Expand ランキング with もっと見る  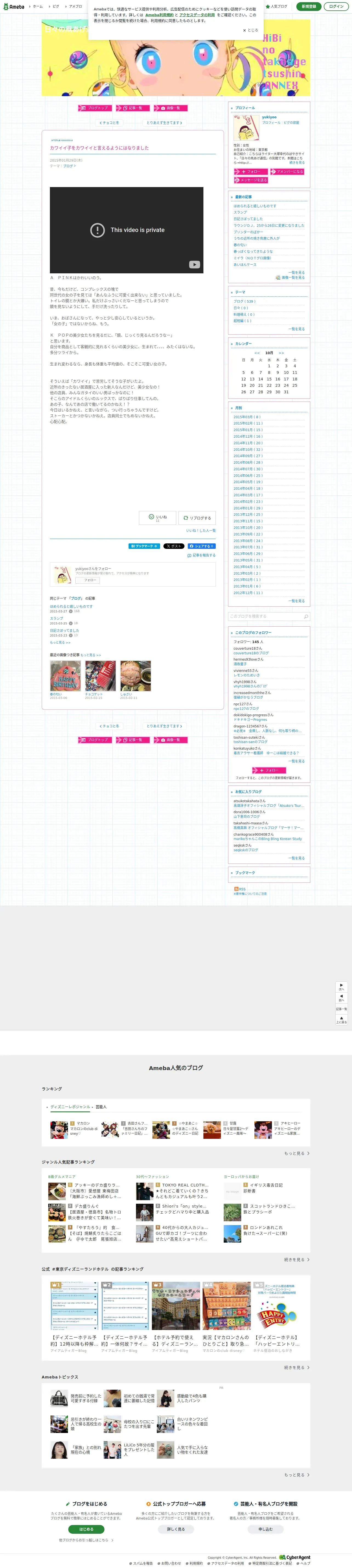[297, 1154]
